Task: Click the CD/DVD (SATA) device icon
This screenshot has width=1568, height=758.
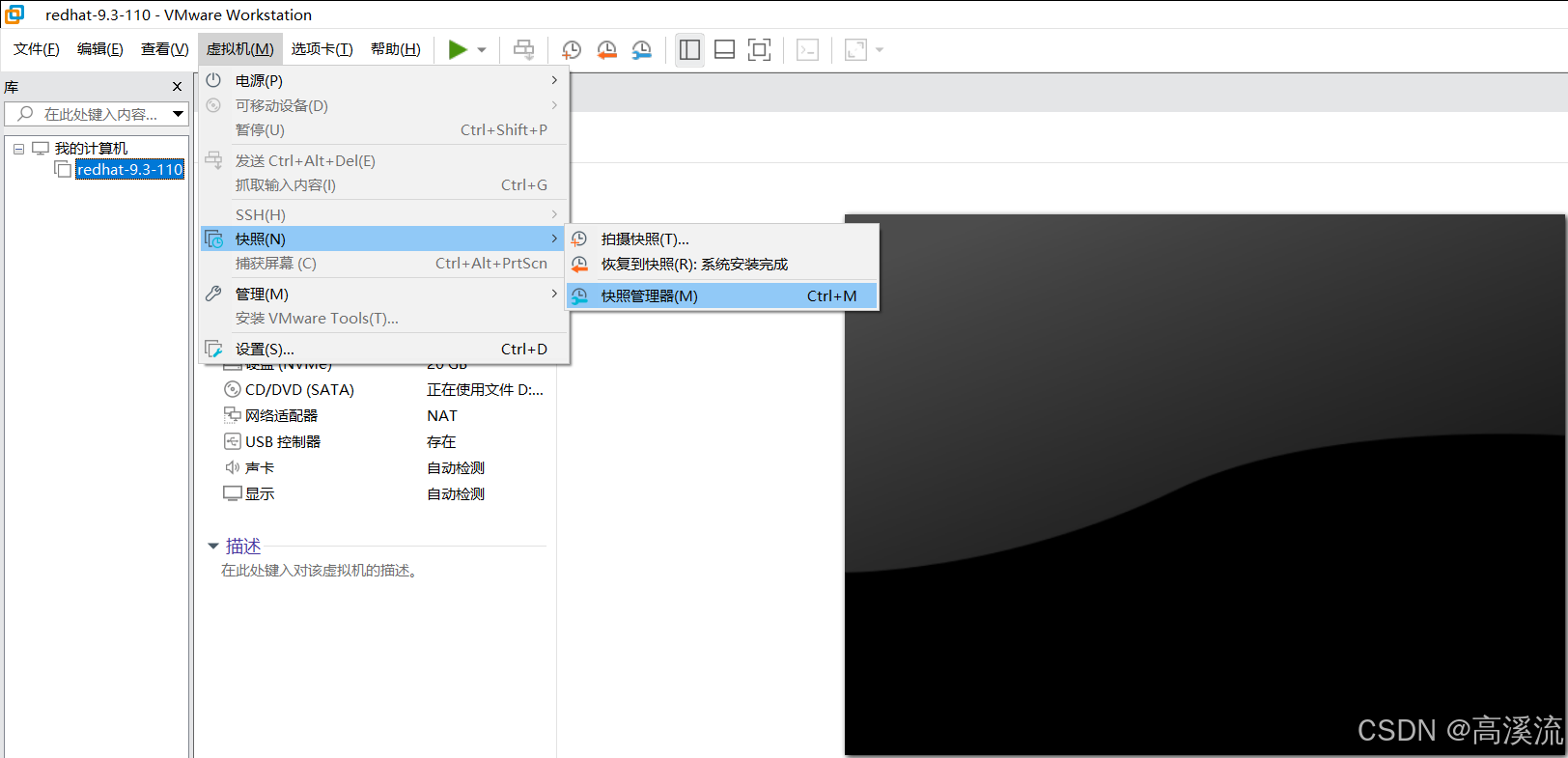Action: coord(232,389)
